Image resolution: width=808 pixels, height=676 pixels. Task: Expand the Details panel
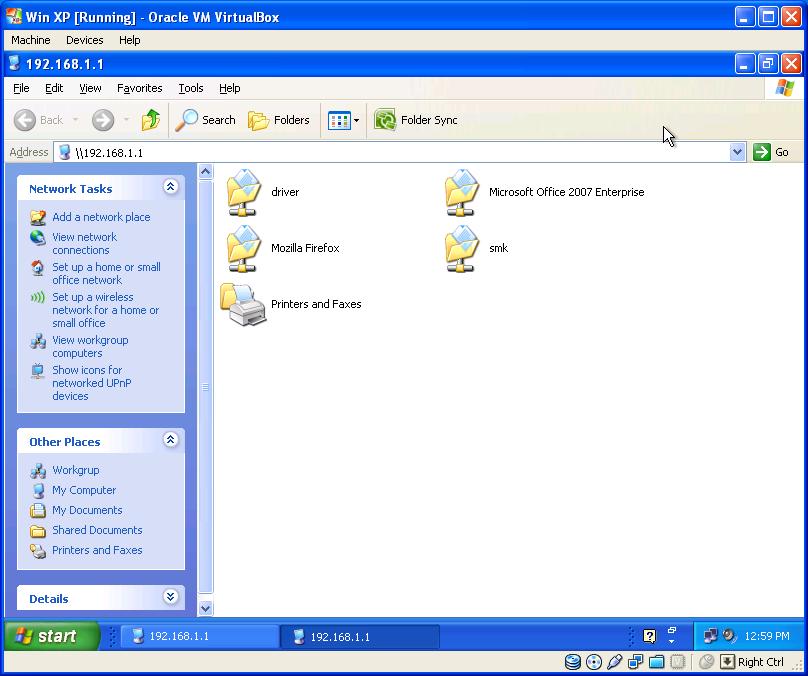(171, 597)
